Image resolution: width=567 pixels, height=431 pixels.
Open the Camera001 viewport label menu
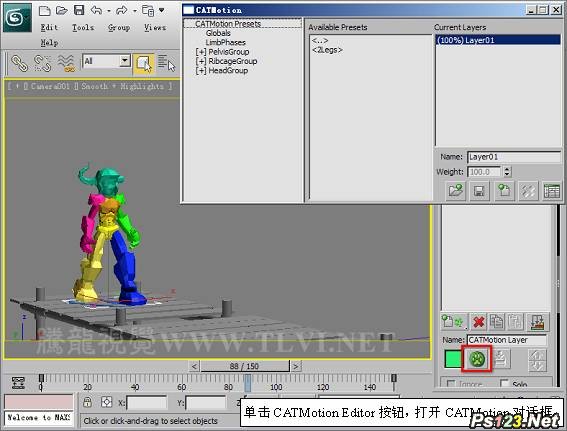tap(50, 86)
